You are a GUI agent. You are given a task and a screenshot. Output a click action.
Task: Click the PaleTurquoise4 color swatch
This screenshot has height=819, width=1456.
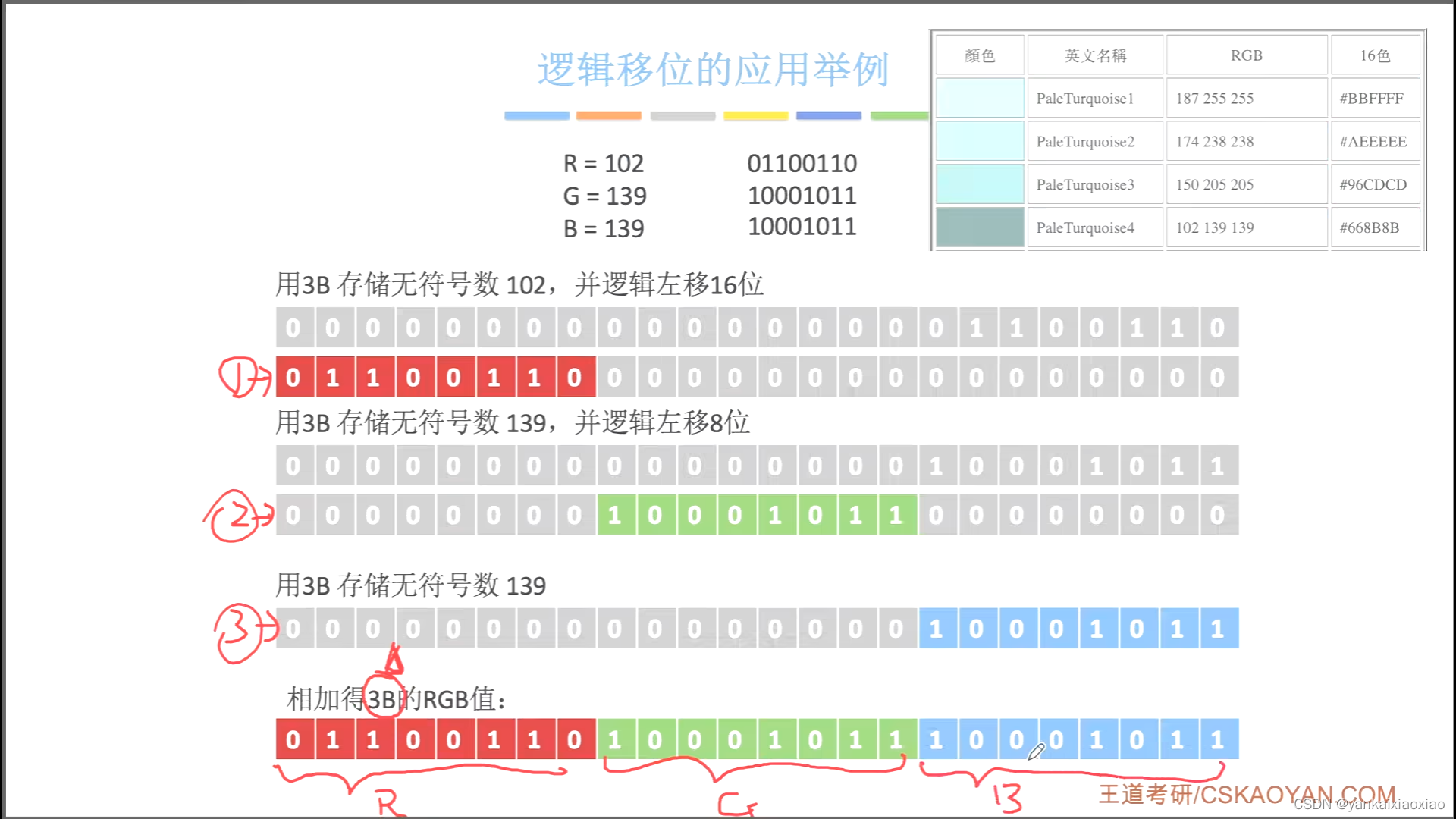point(980,227)
